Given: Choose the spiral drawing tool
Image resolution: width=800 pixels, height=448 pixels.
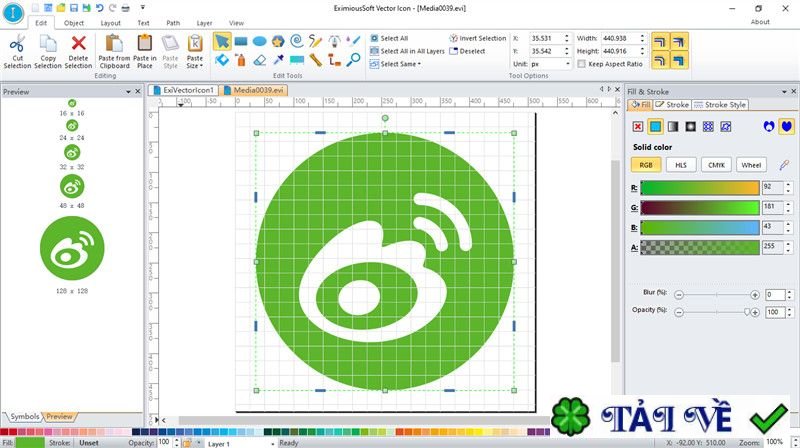Looking at the screenshot, I should click(296, 41).
